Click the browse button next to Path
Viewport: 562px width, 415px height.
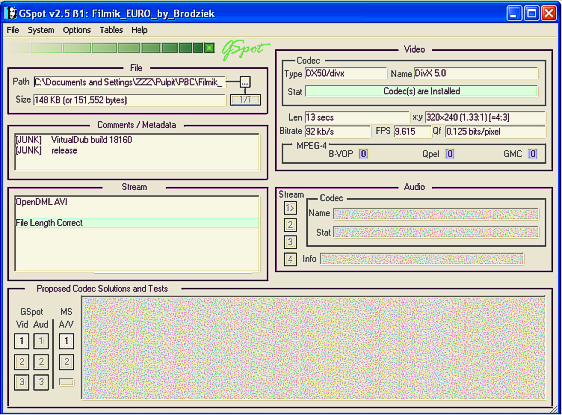point(245,82)
